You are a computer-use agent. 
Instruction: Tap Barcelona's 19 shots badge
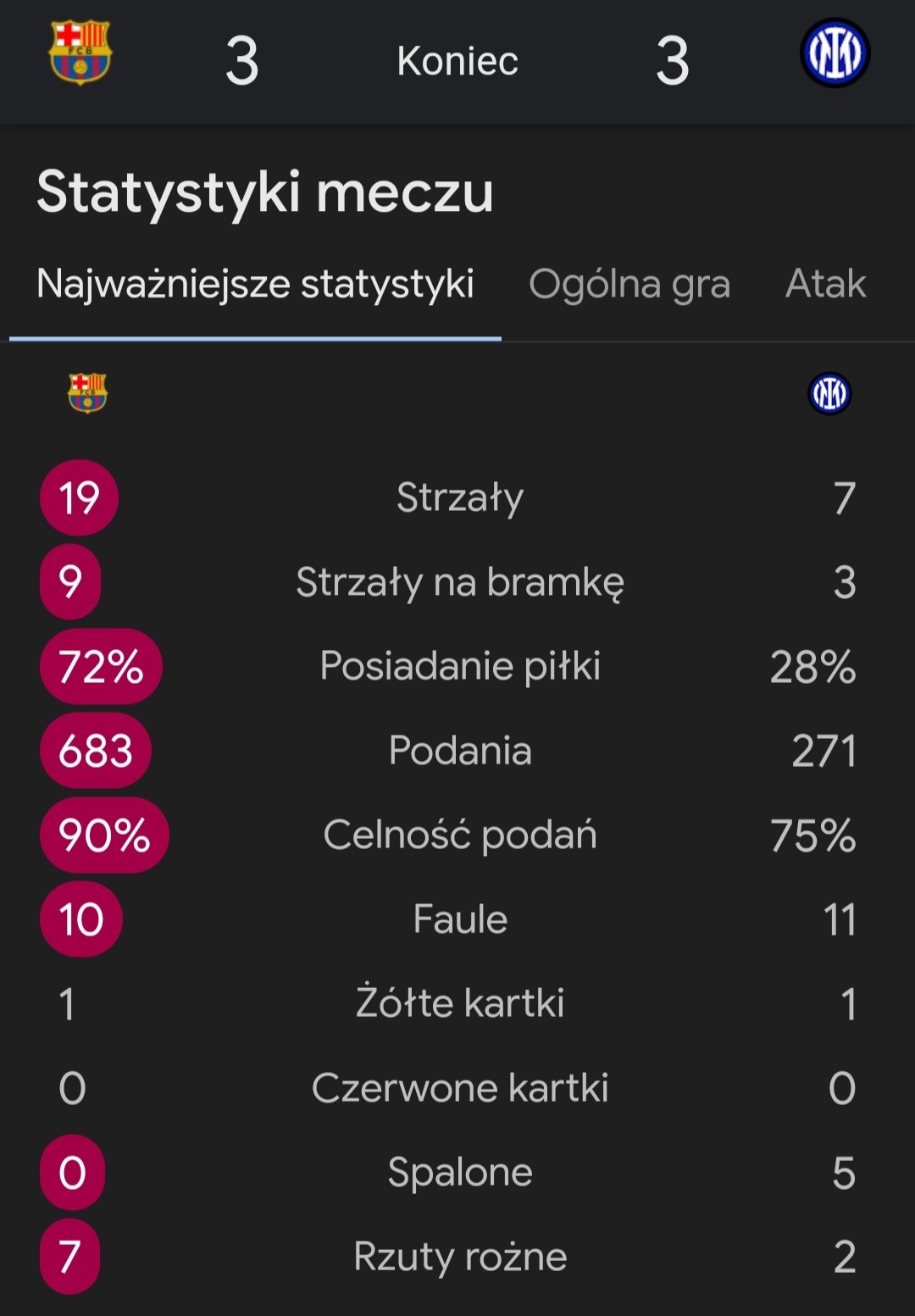[x=79, y=497]
